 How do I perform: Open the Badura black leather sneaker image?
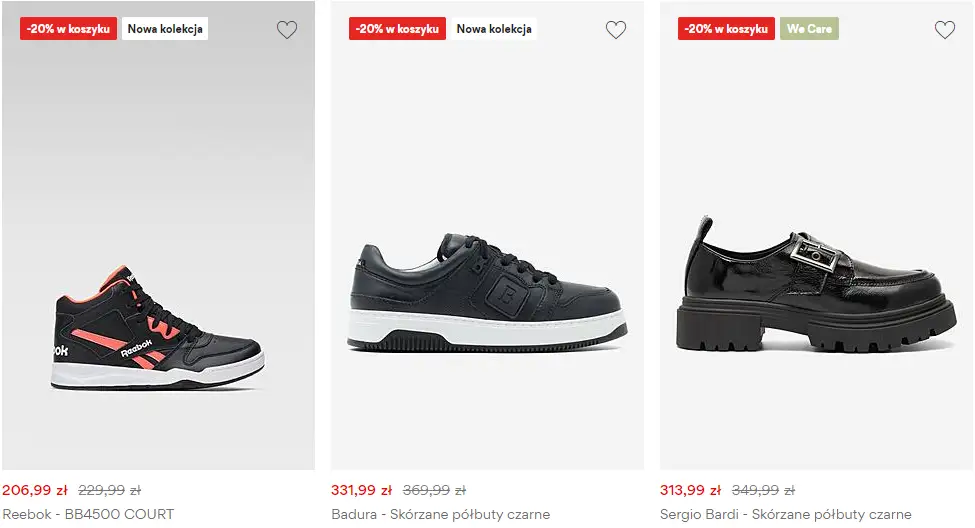487,296
